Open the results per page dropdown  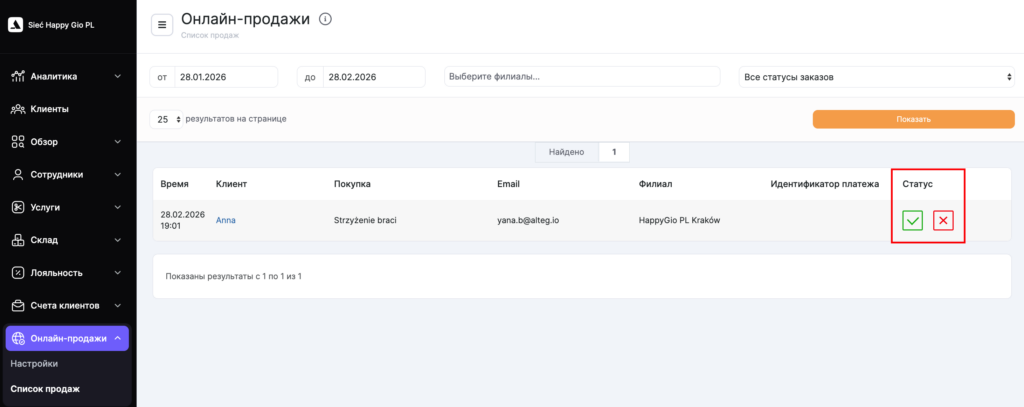pos(165,119)
